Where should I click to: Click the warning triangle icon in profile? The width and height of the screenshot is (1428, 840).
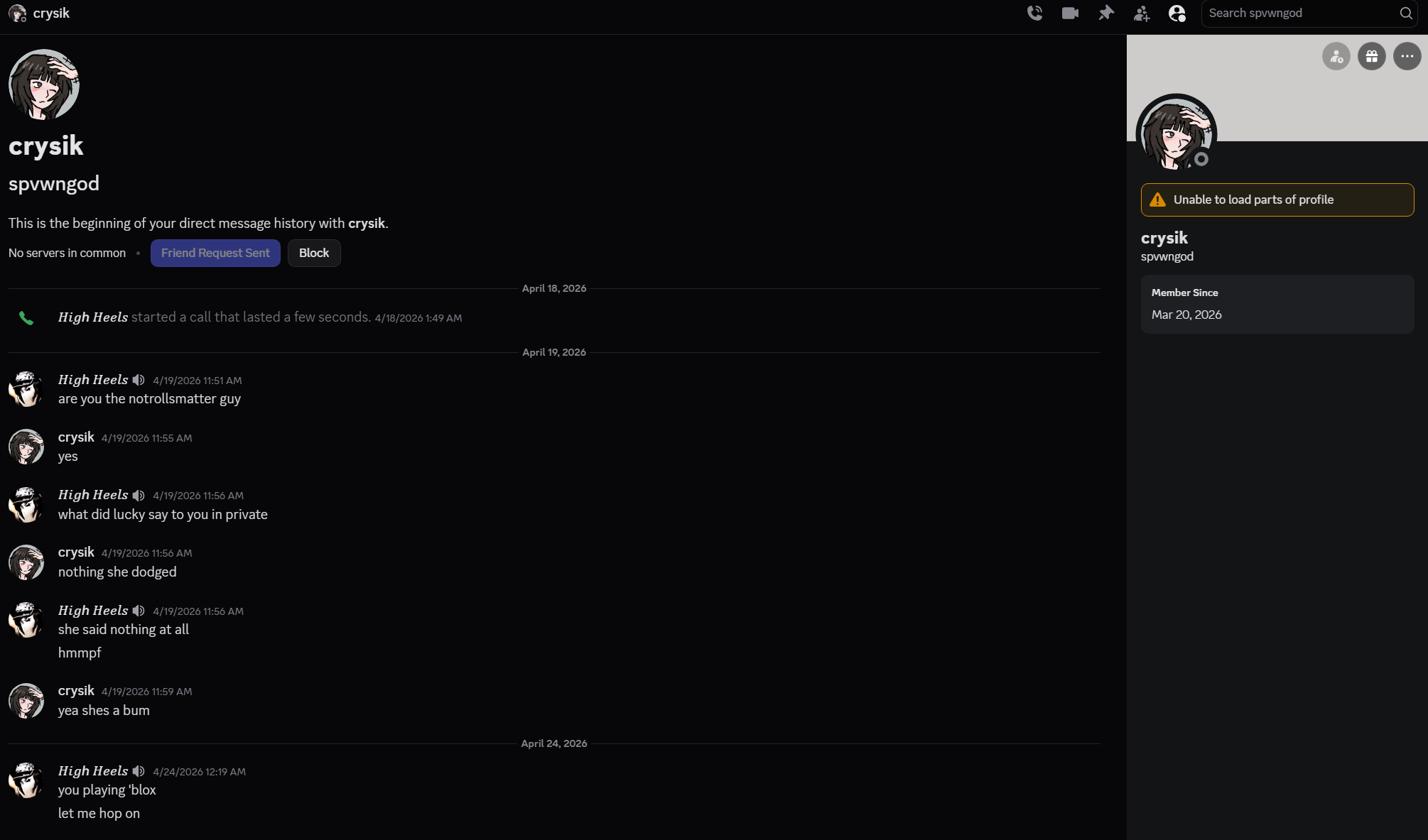tap(1157, 200)
